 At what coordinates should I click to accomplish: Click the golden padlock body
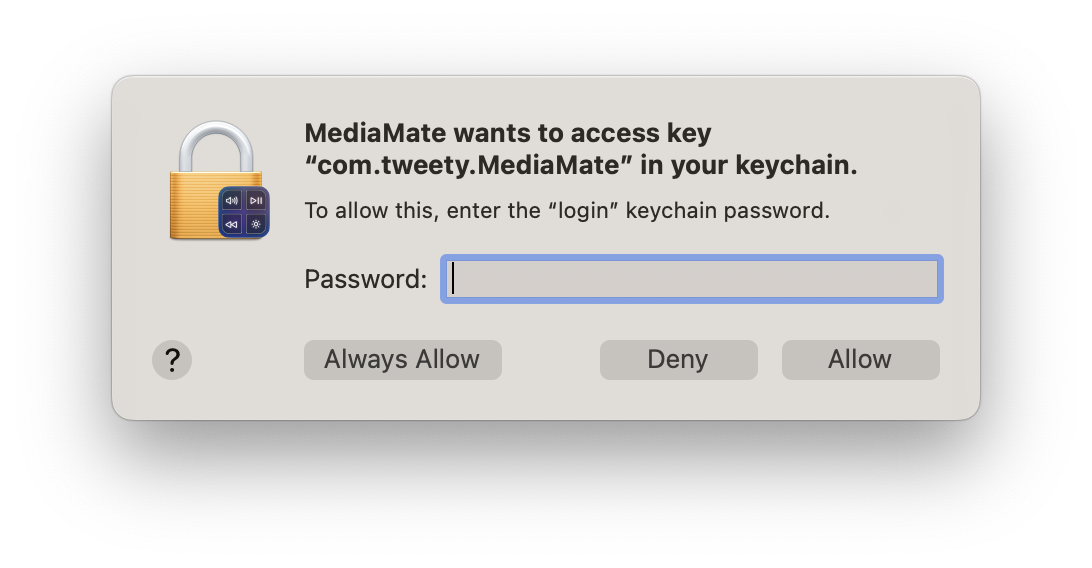194,205
